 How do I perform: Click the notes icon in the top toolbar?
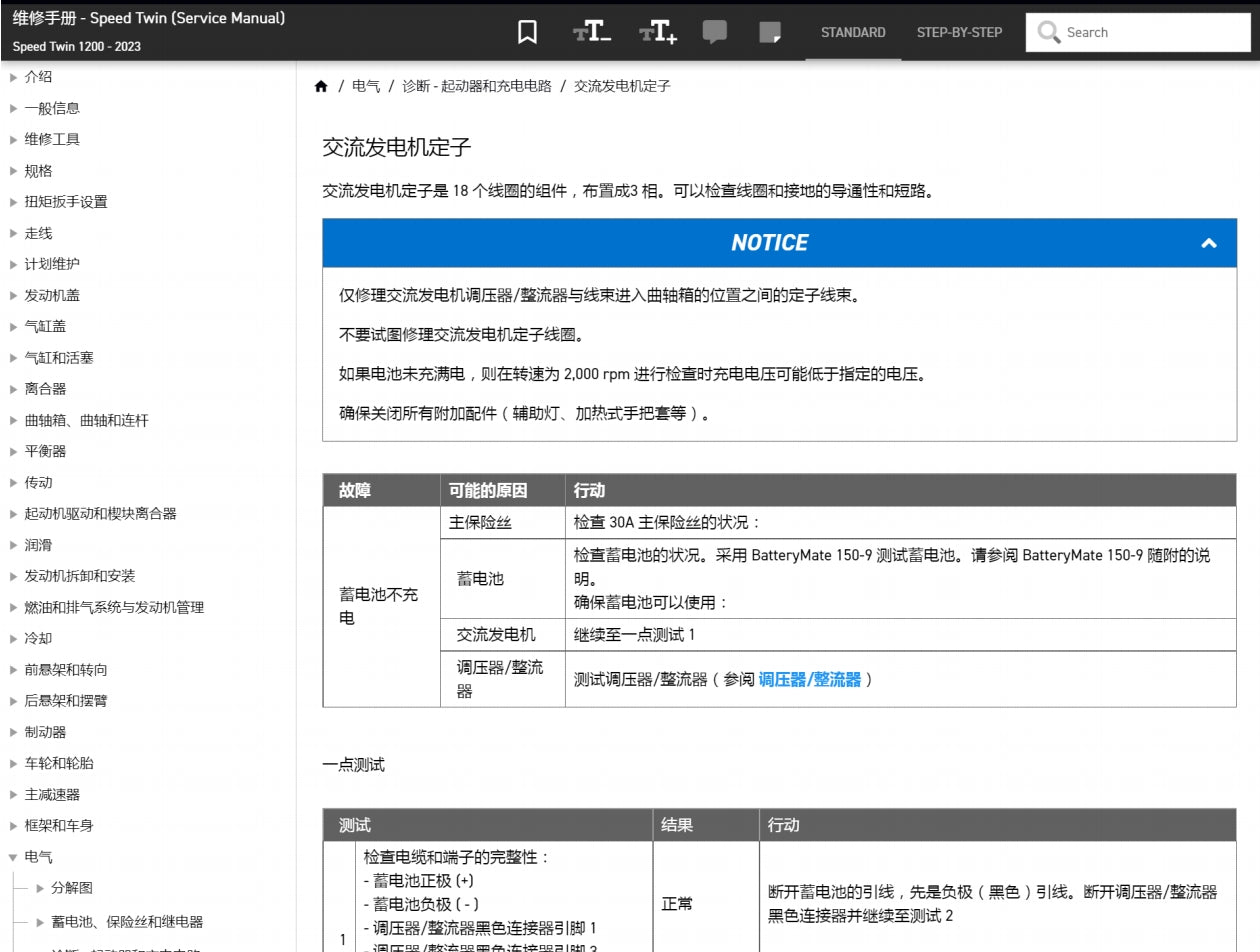(771, 31)
